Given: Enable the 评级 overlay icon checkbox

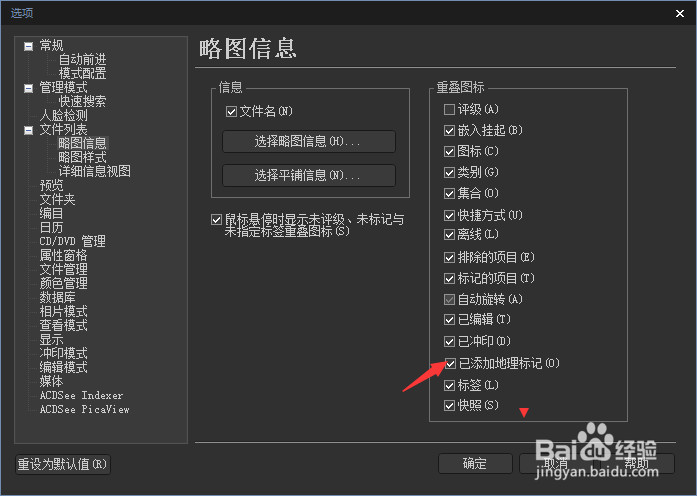Looking at the screenshot, I should tap(449, 109).
